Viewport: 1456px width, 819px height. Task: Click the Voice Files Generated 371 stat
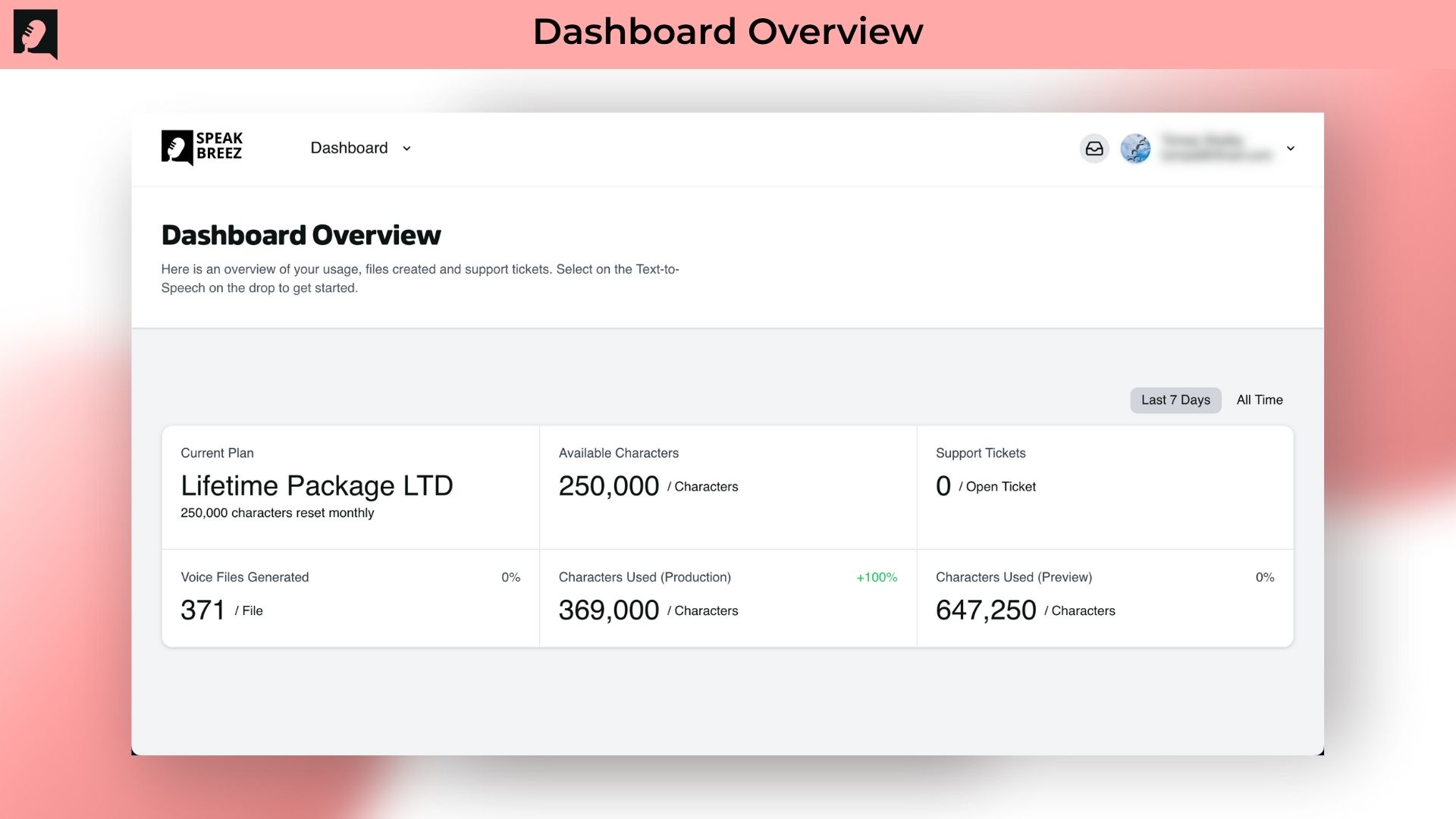[203, 610]
